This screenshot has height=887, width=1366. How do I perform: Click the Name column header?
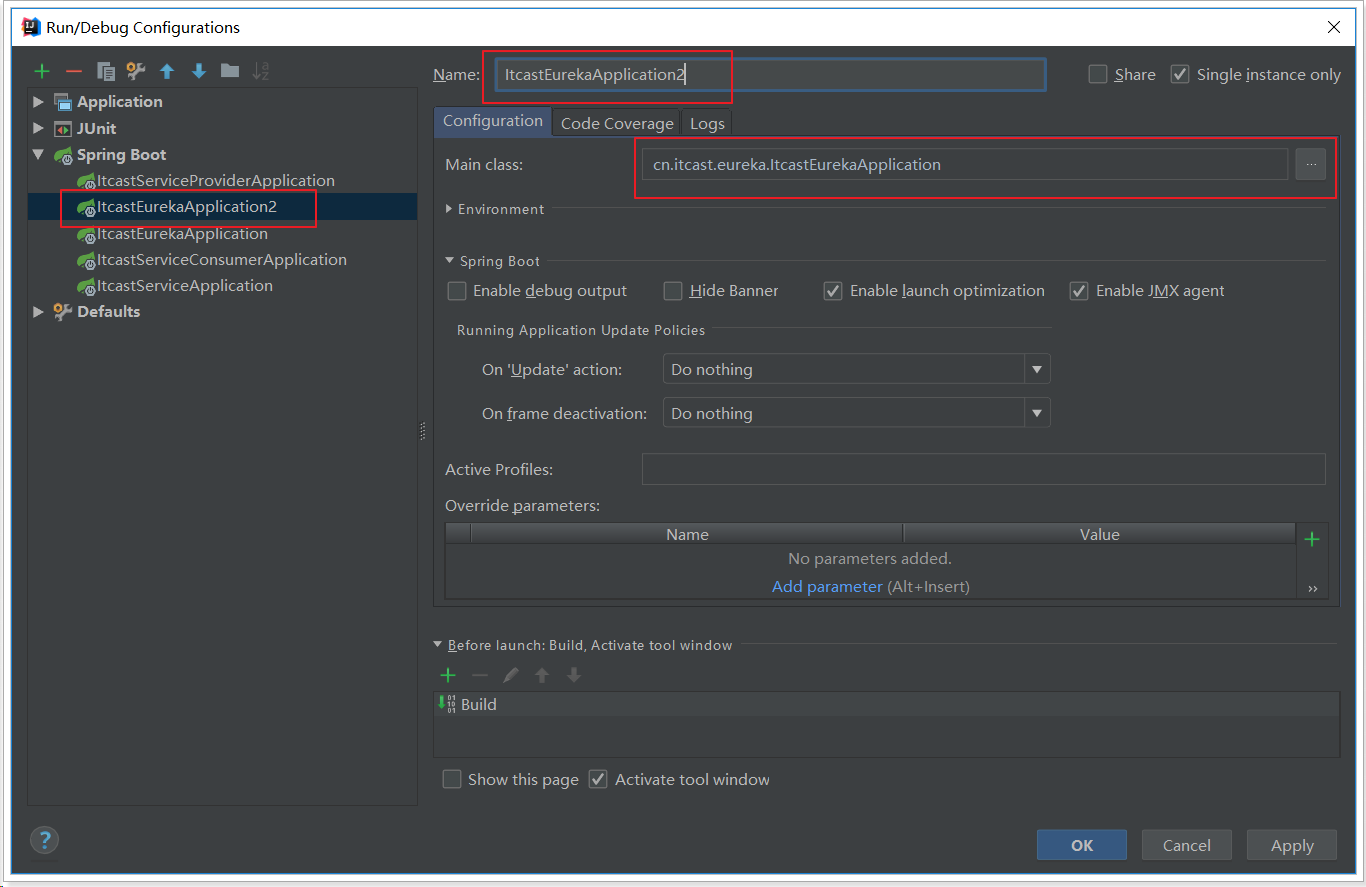click(687, 535)
